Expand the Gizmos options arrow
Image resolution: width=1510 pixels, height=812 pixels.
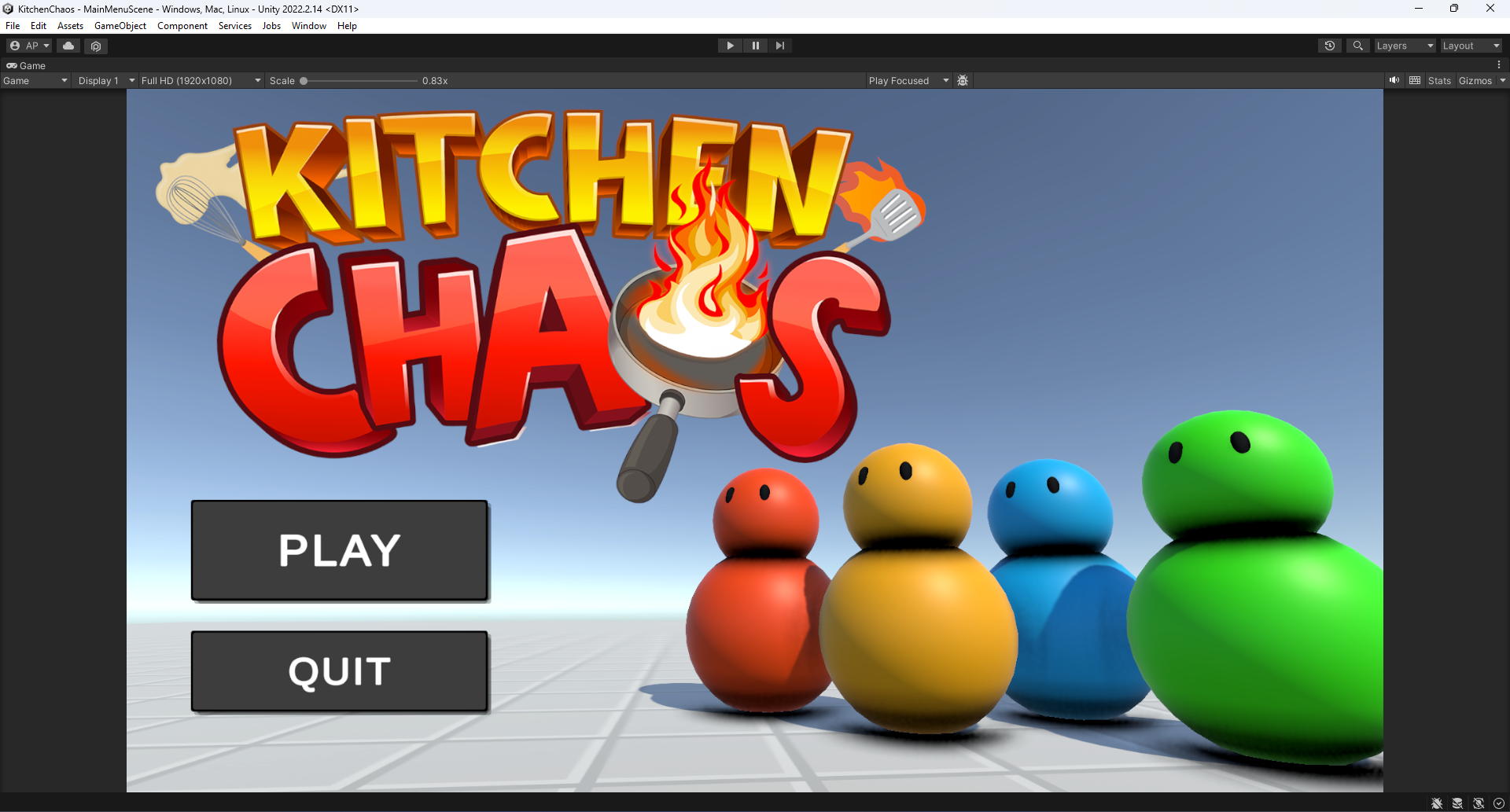[1502, 80]
